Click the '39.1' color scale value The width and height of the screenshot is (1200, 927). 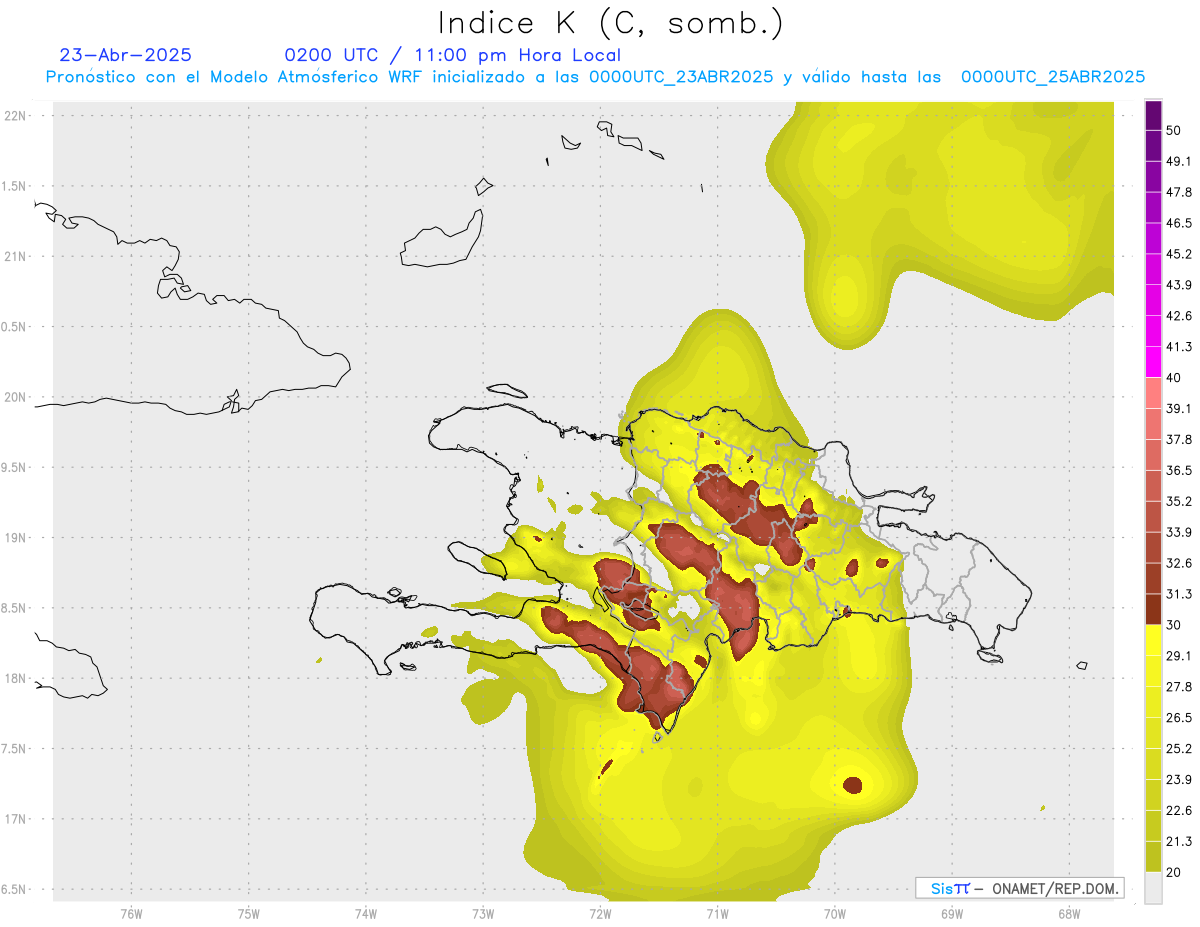click(1179, 408)
